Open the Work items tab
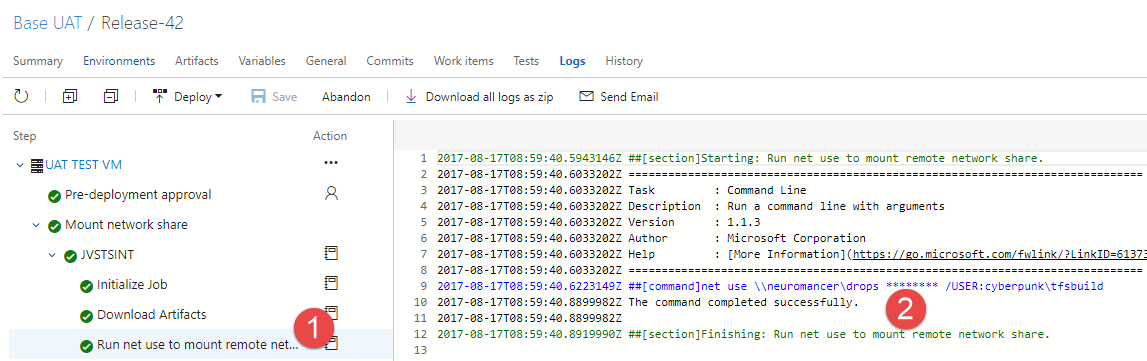The height and width of the screenshot is (361, 1147). (464, 61)
